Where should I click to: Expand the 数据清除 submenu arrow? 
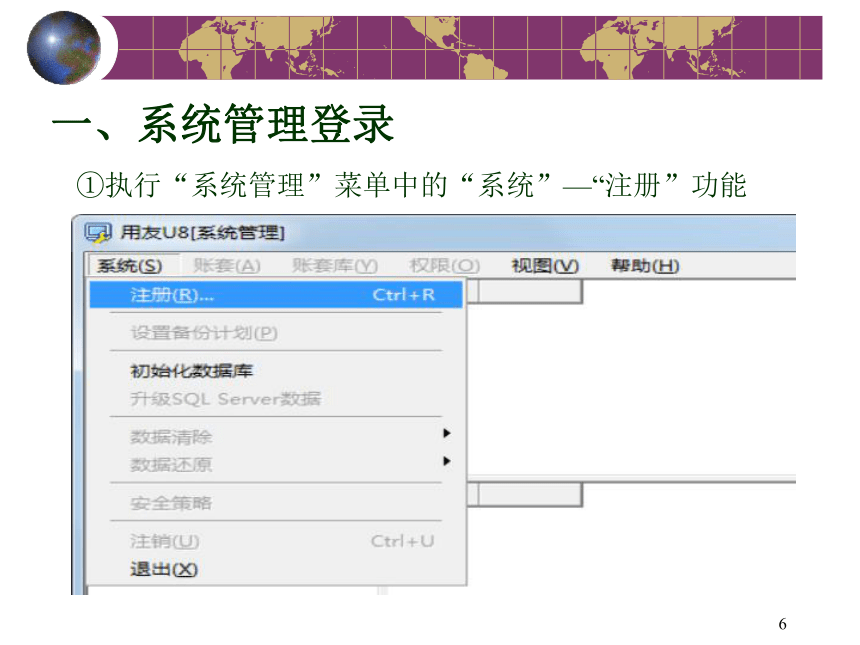(x=446, y=433)
